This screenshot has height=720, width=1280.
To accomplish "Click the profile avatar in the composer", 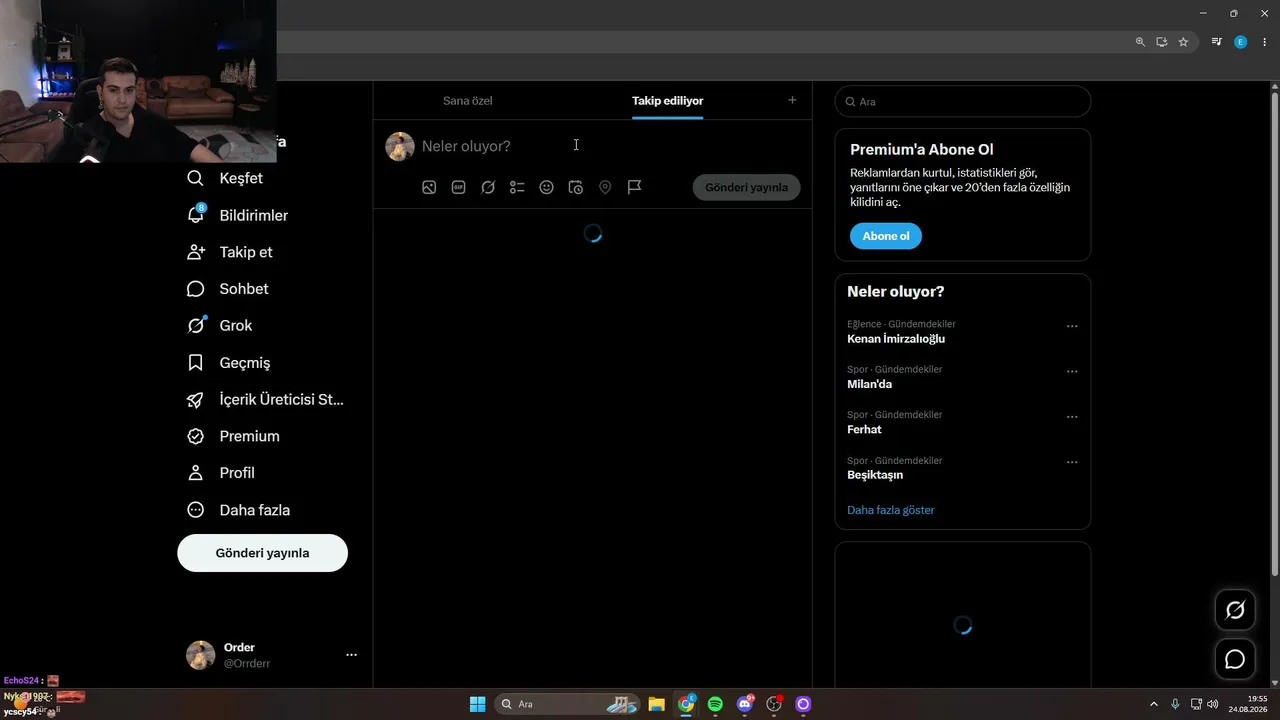I will click(400, 146).
